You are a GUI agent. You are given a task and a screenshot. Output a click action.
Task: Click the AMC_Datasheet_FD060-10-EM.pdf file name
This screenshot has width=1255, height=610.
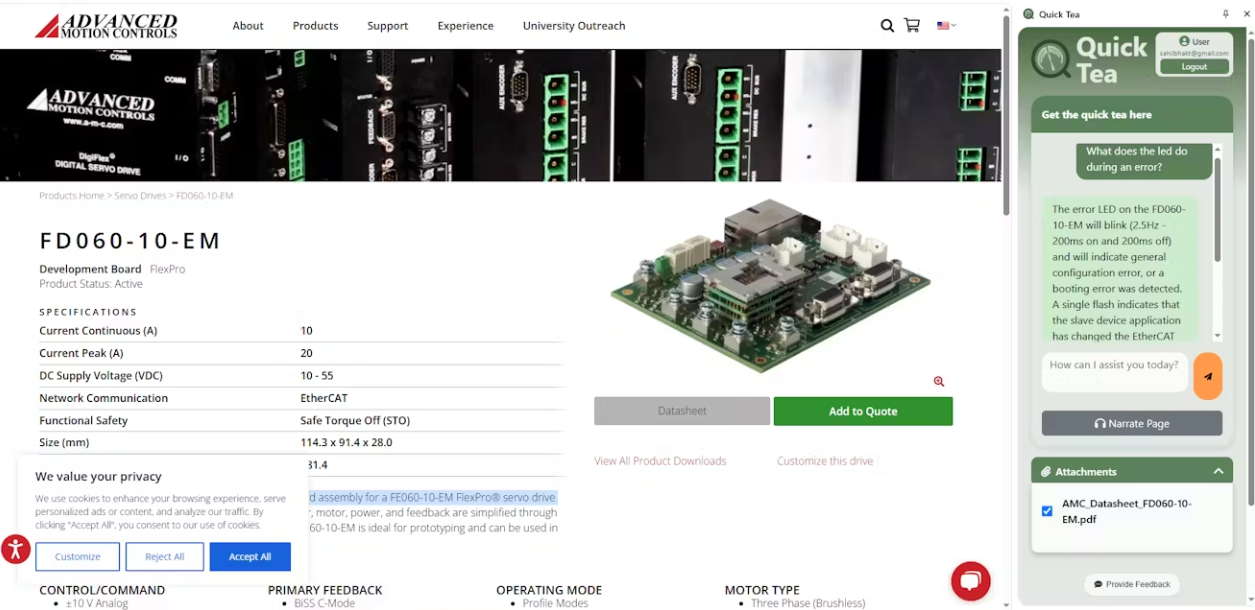point(1127,511)
